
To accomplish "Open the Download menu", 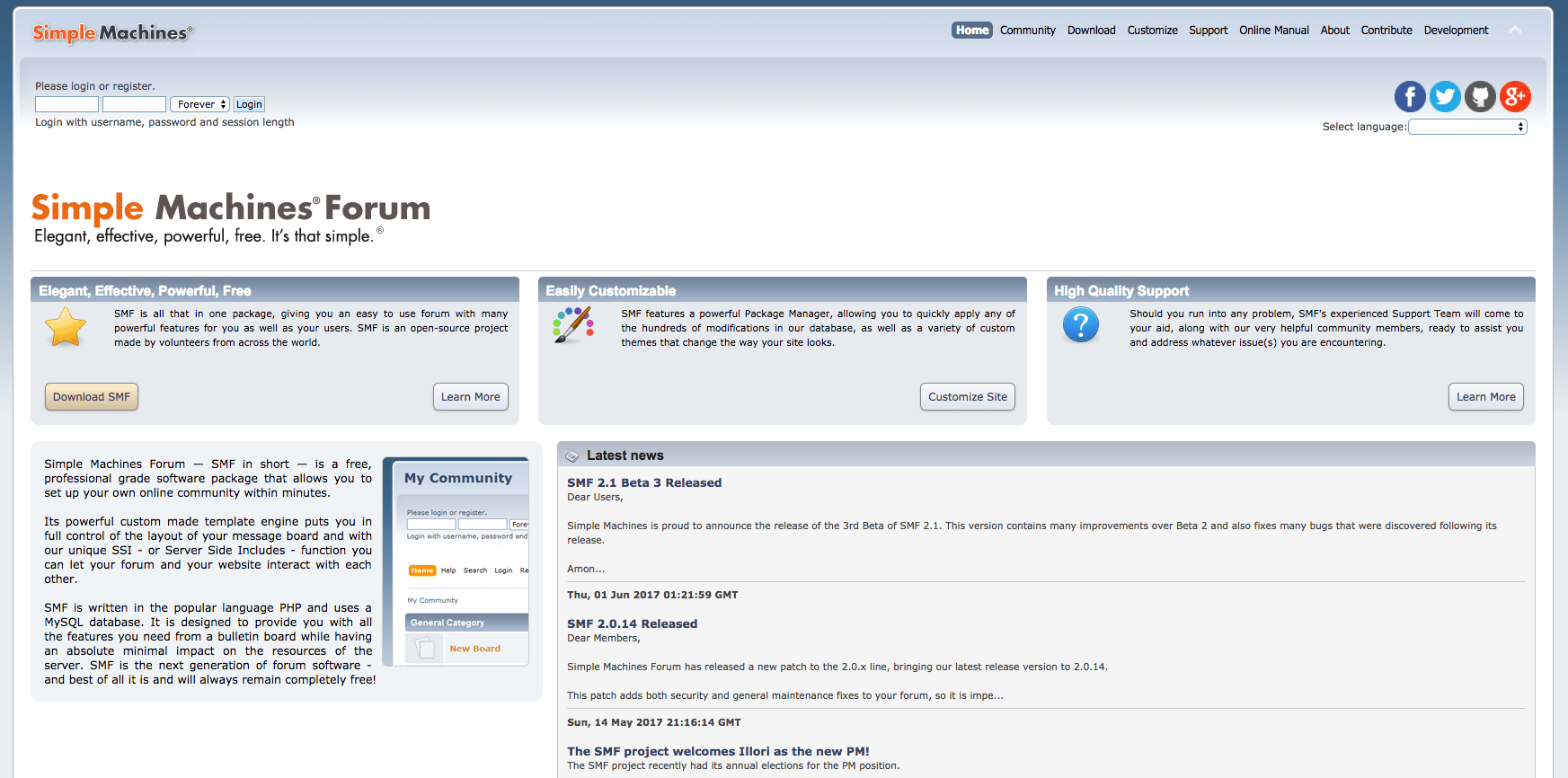I will [1092, 31].
